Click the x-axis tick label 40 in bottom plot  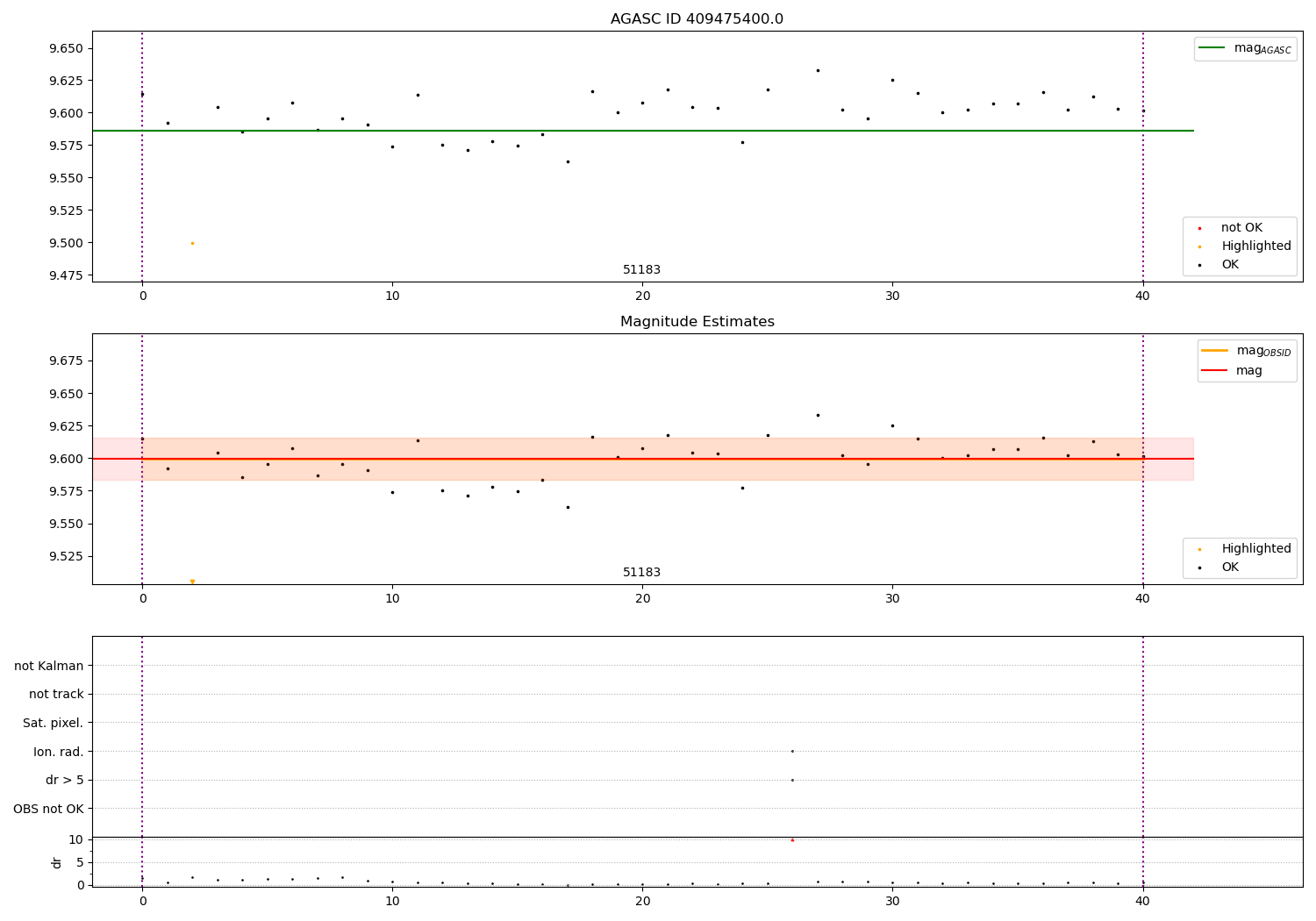click(1142, 901)
